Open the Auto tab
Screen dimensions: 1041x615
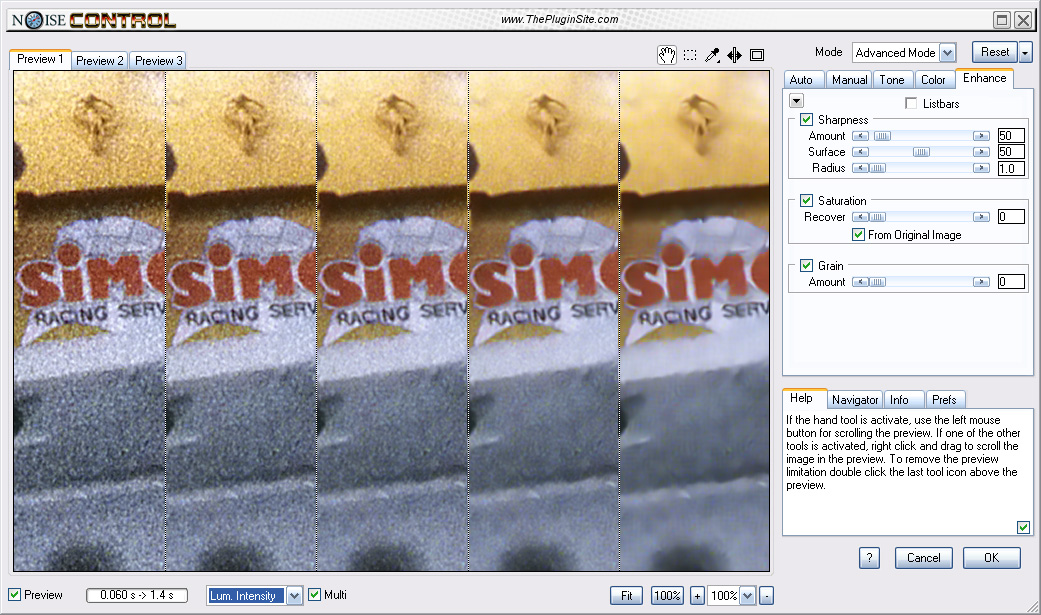801,80
